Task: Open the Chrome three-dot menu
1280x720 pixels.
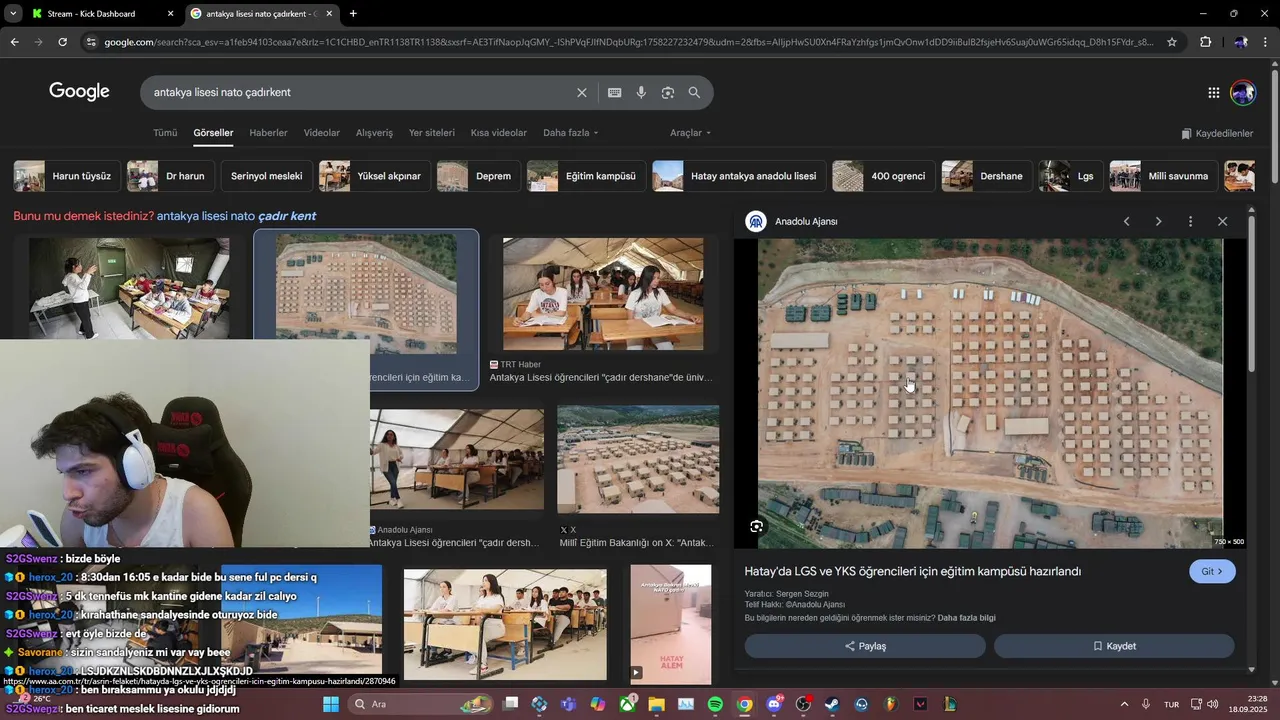Action: 1267,42
